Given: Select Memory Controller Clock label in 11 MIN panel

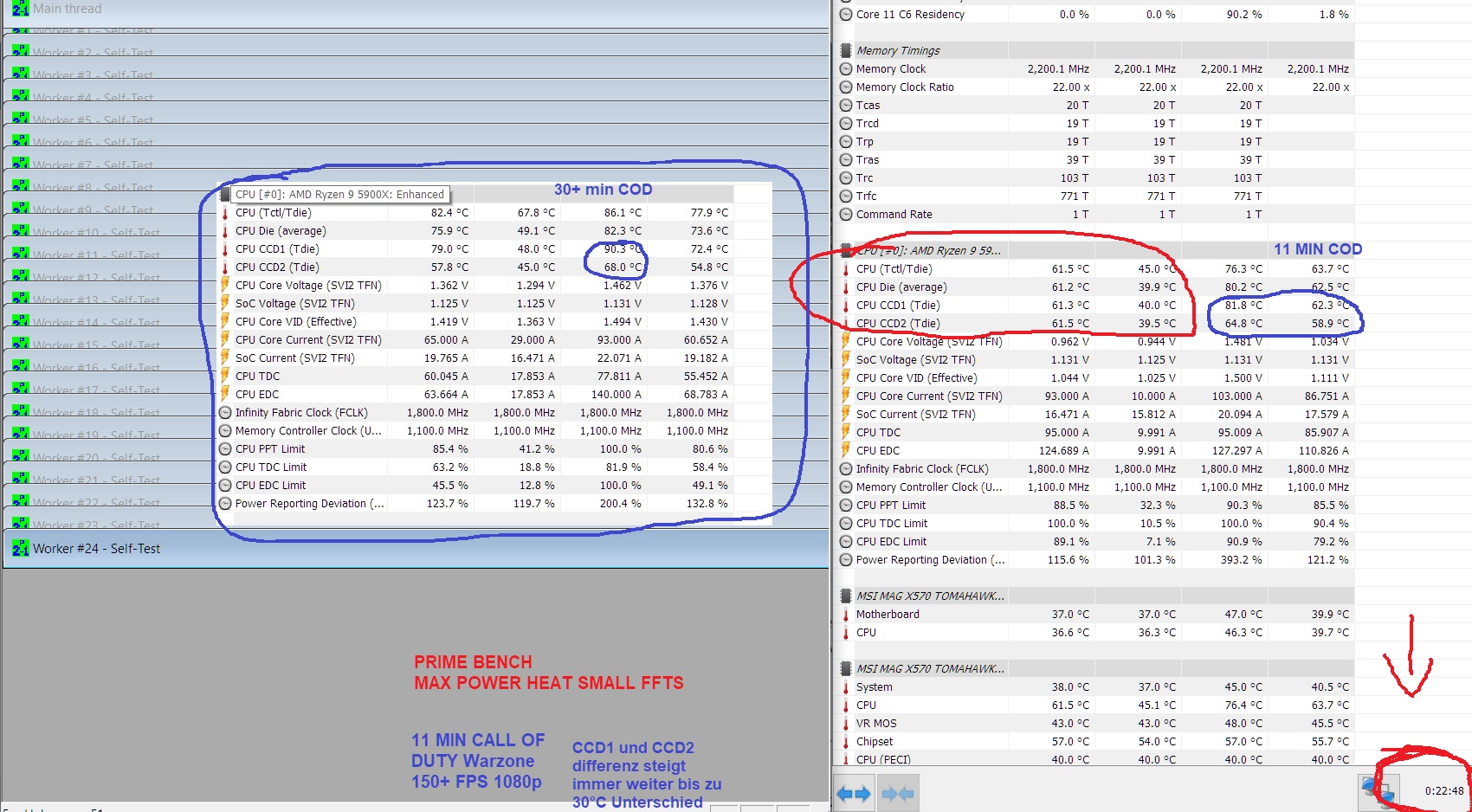Looking at the screenshot, I should point(929,487).
